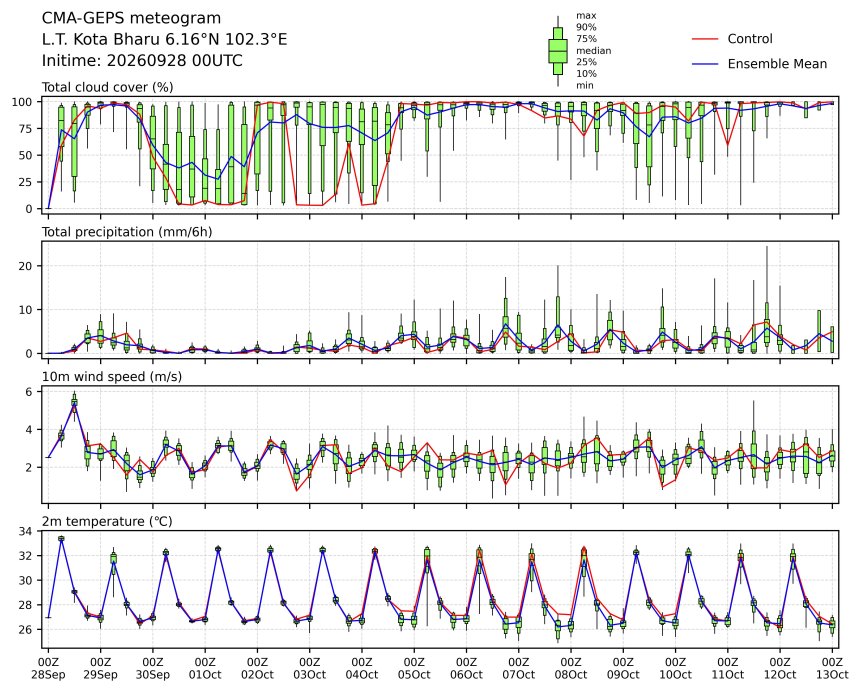Click the red Control legend line
Image resolution: width=860 pixels, height=692 pixels.
coord(705,39)
